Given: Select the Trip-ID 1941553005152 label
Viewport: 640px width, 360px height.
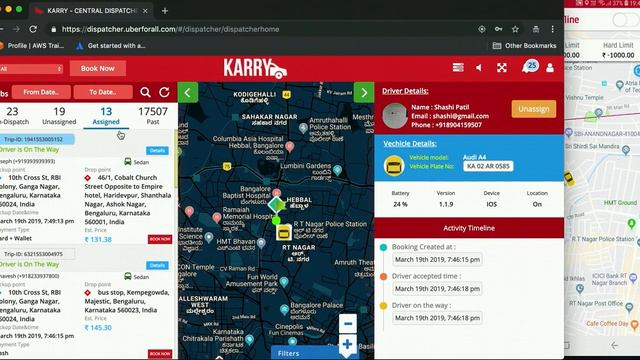Looking at the screenshot, I should (x=37, y=139).
